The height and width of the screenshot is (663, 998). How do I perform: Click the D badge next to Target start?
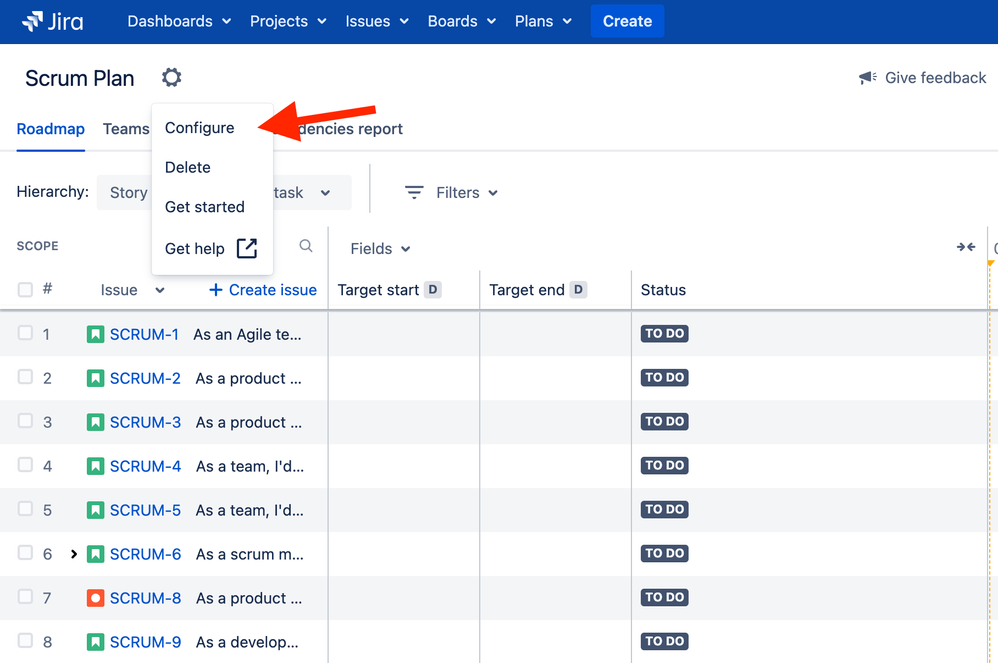[433, 290]
